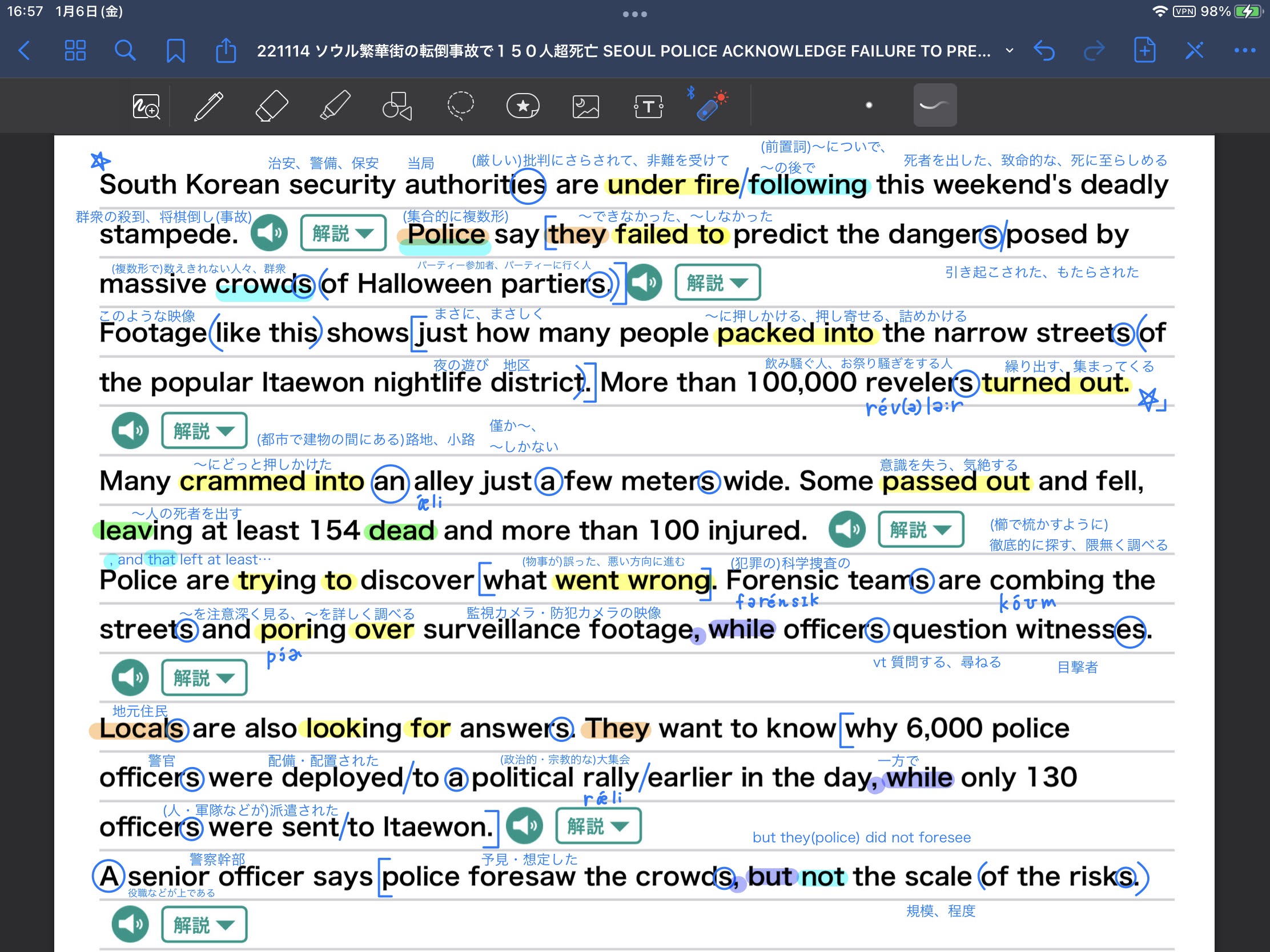Select the zoom writing window tool
1270x952 pixels.
146,106
